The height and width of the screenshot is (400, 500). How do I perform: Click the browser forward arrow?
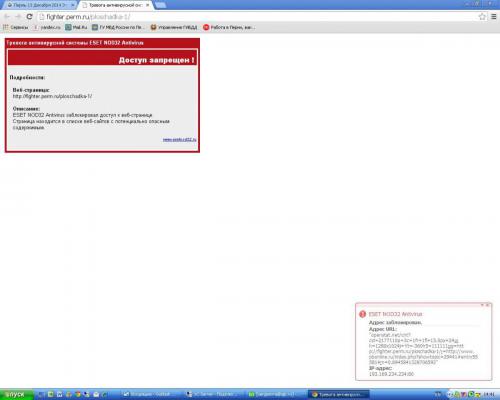click(x=18, y=17)
